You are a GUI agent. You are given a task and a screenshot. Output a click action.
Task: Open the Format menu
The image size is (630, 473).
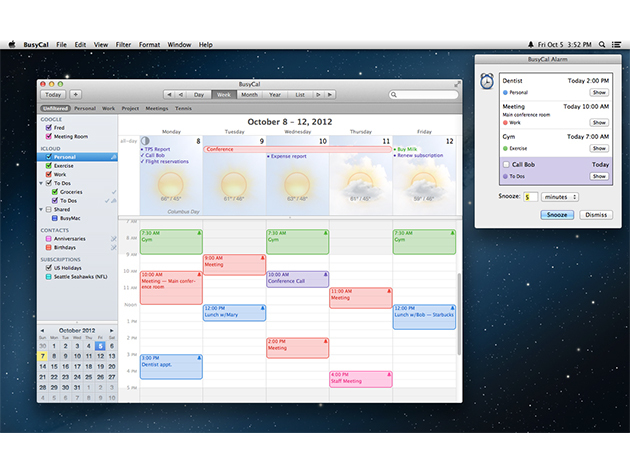[x=149, y=45]
